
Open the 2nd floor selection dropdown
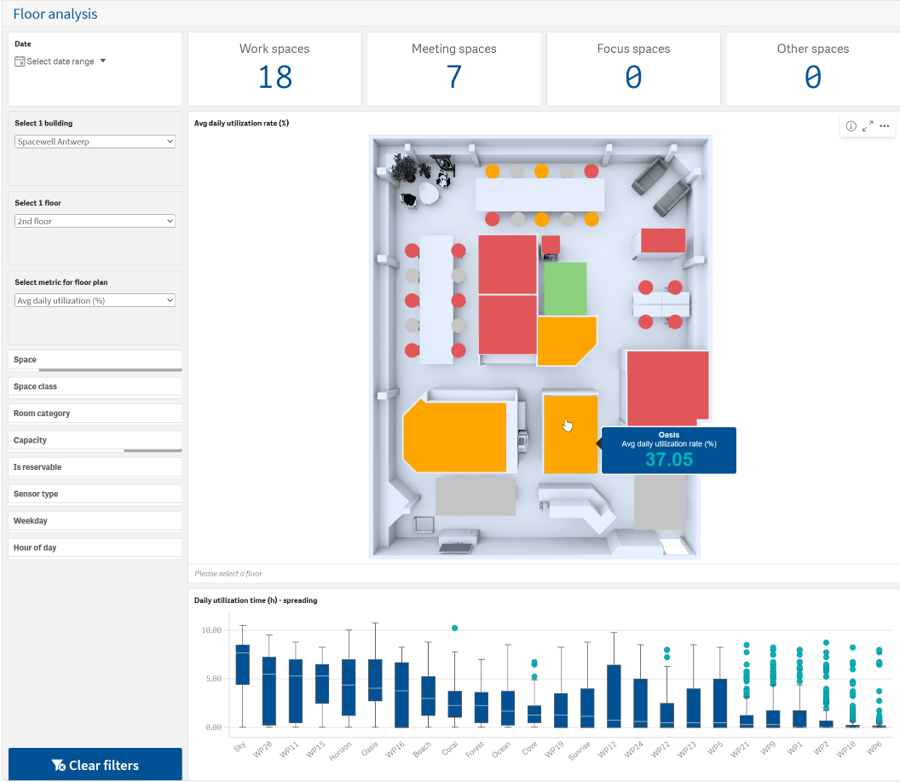95,221
